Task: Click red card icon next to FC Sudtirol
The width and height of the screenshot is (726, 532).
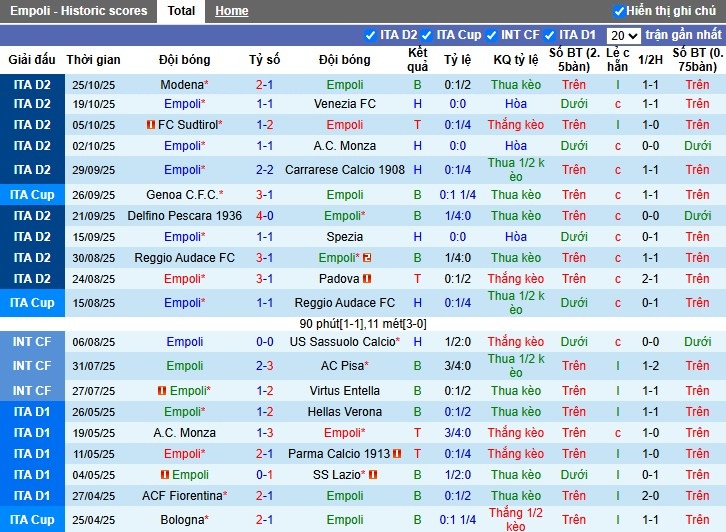Action: pyautogui.click(x=150, y=125)
